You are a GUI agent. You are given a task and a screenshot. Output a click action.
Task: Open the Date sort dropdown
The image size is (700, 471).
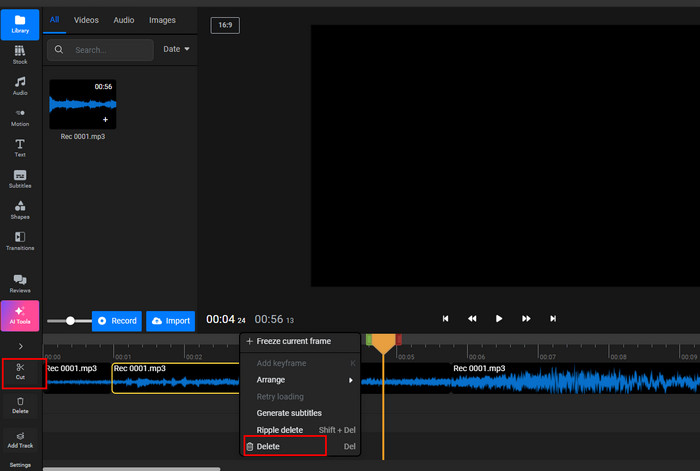point(176,49)
